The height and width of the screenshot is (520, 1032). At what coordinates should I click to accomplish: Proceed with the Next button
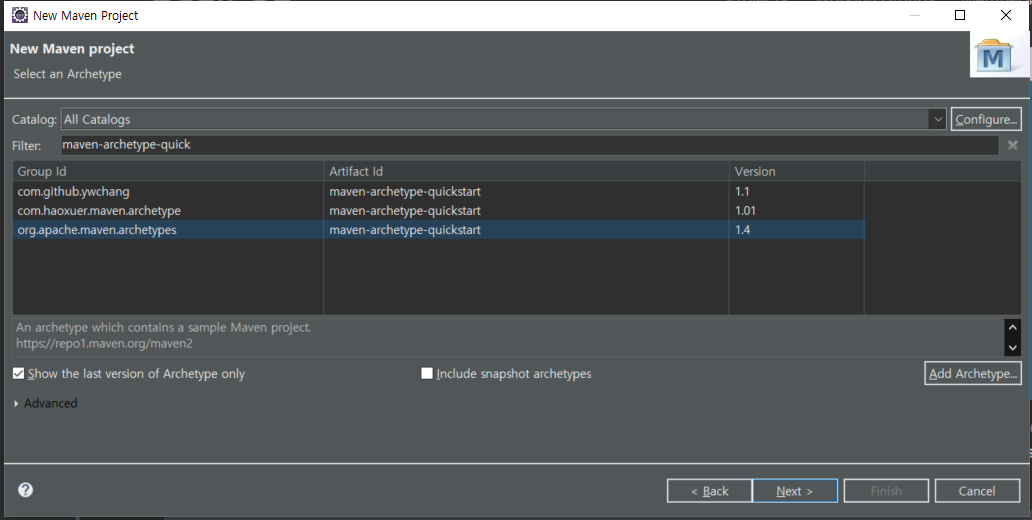point(795,491)
